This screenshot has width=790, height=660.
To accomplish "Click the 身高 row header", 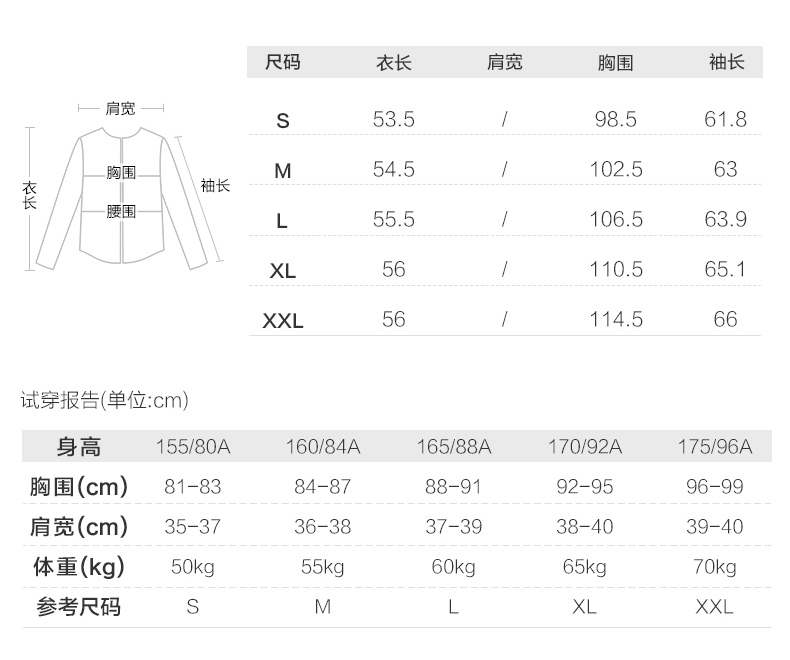I will [79, 447].
